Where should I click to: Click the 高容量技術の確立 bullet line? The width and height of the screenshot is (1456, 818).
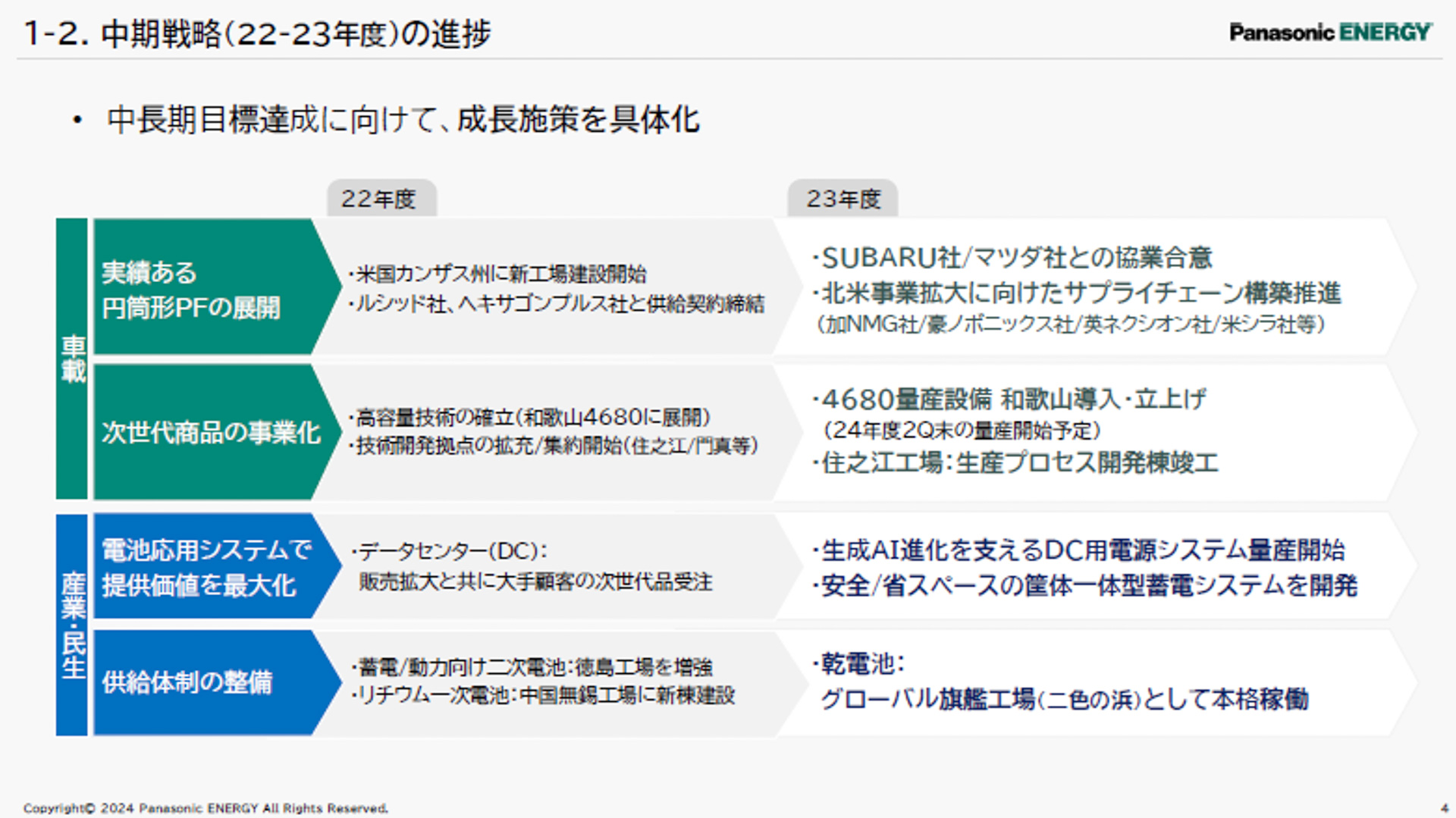click(529, 415)
